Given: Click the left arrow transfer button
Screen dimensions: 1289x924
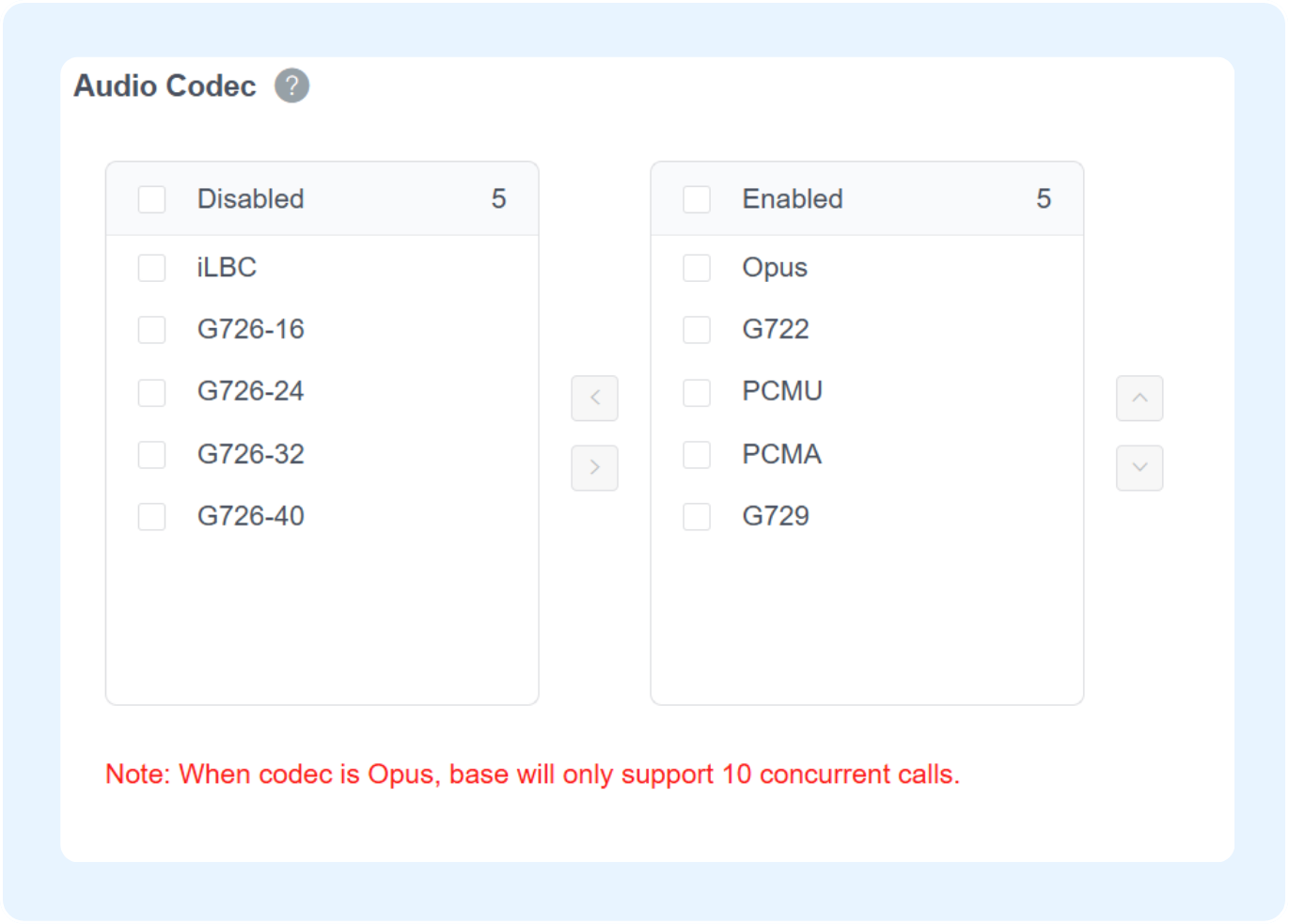Looking at the screenshot, I should (594, 399).
